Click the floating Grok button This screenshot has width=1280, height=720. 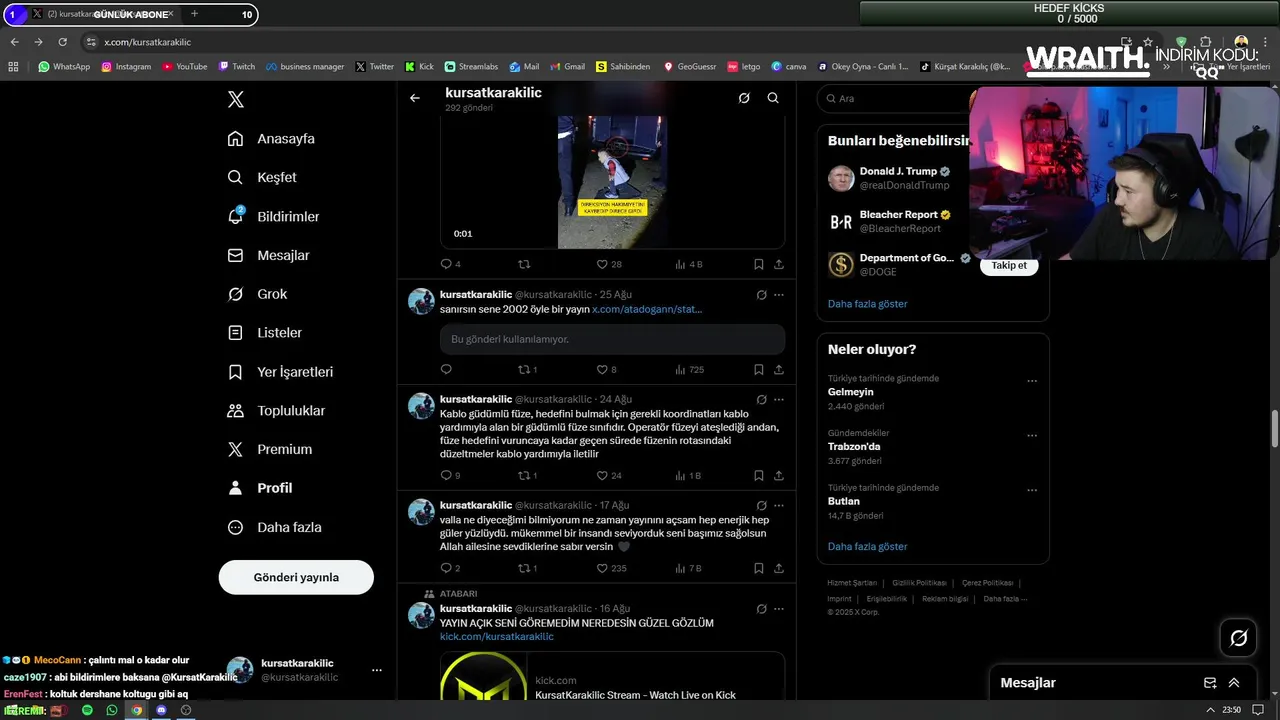(1238, 638)
